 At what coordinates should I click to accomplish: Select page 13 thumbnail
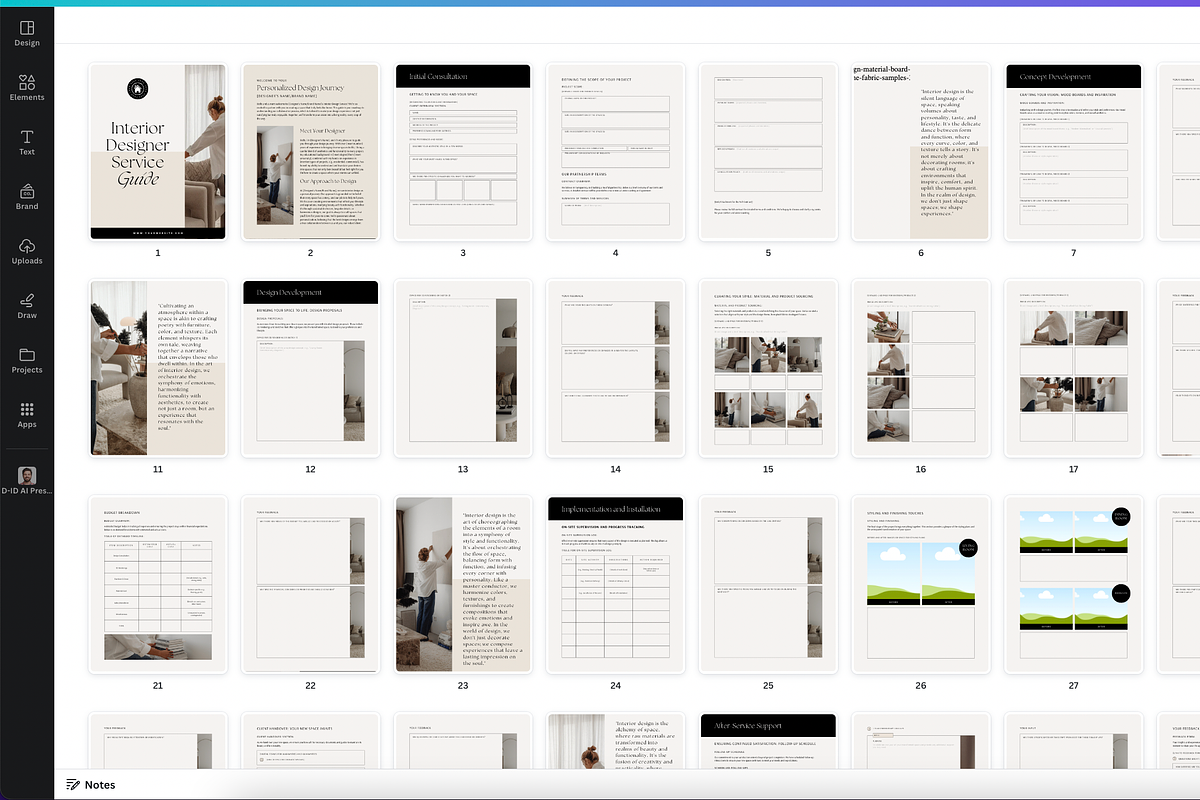[x=463, y=368]
